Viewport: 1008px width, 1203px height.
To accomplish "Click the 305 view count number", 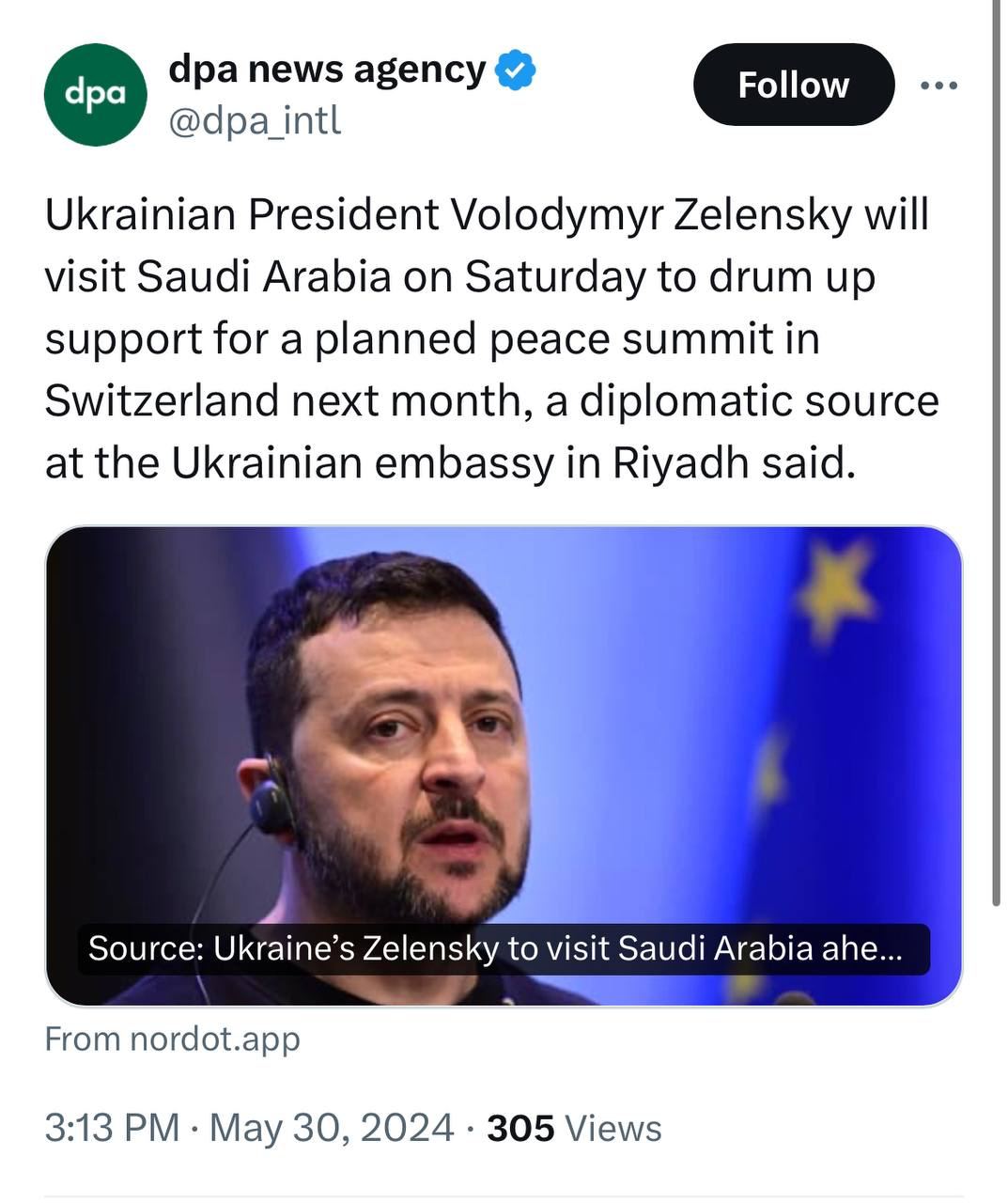I will [x=520, y=1128].
